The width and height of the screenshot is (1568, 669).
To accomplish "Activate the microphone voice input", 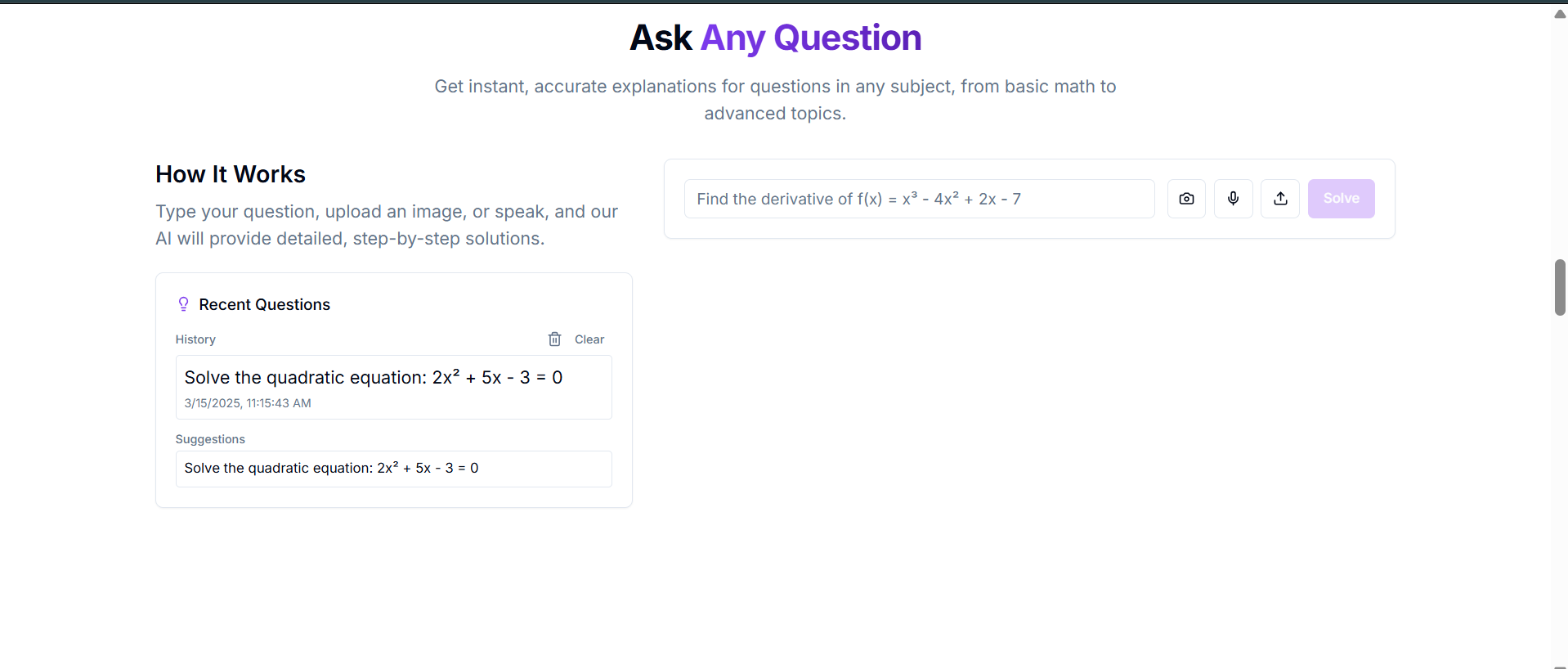I will tap(1233, 199).
